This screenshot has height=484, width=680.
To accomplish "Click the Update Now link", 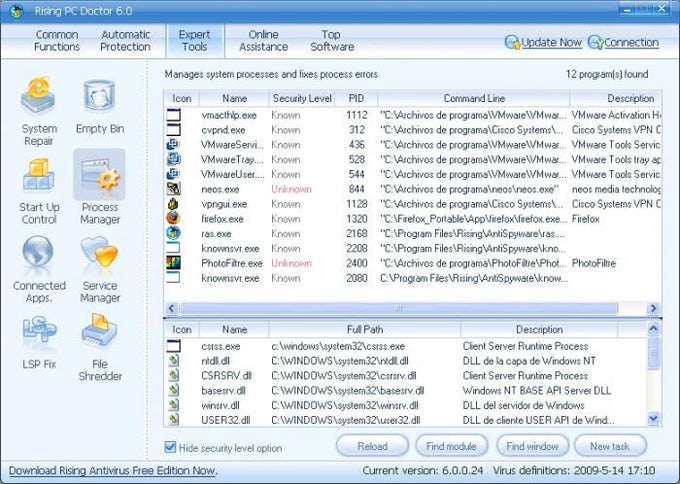I will pos(551,43).
